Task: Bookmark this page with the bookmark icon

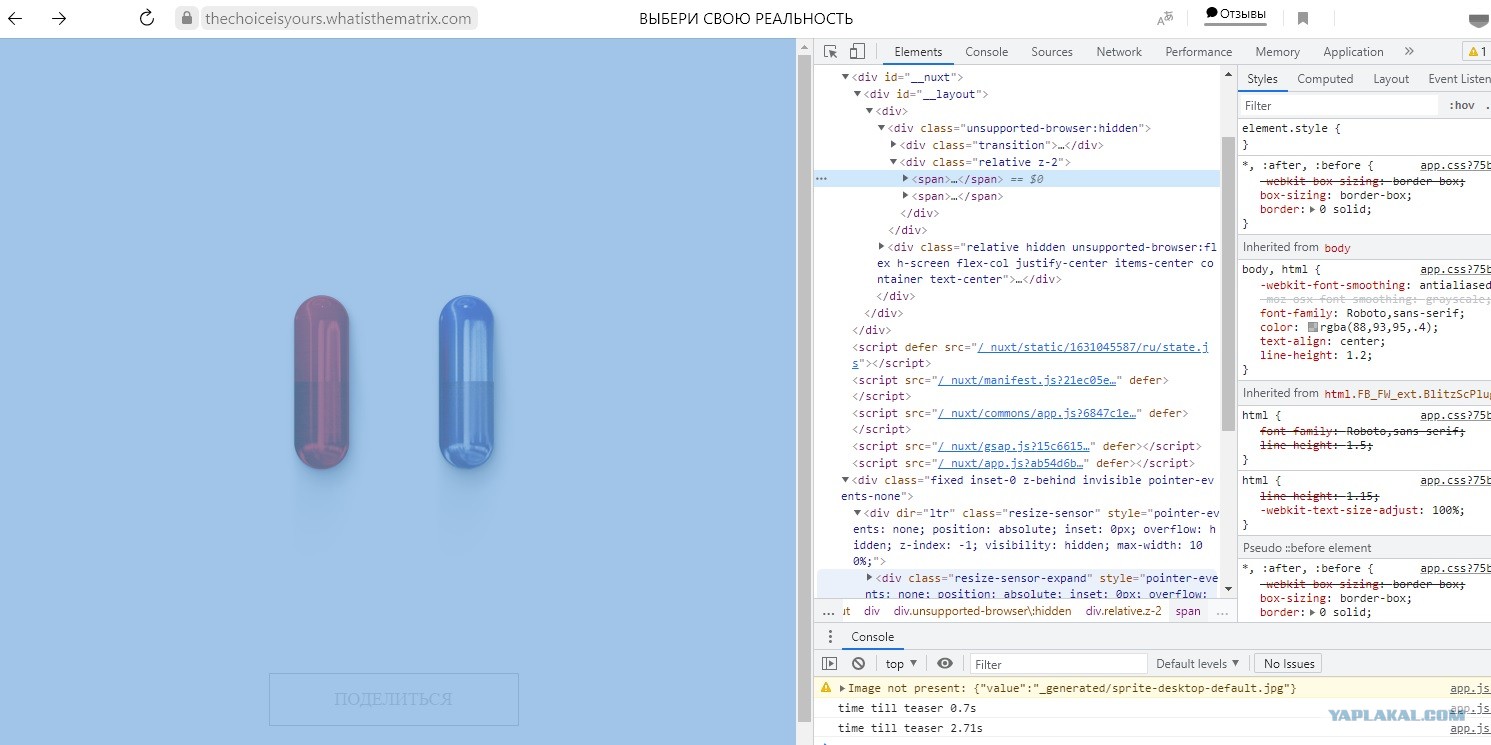Action: [1303, 18]
